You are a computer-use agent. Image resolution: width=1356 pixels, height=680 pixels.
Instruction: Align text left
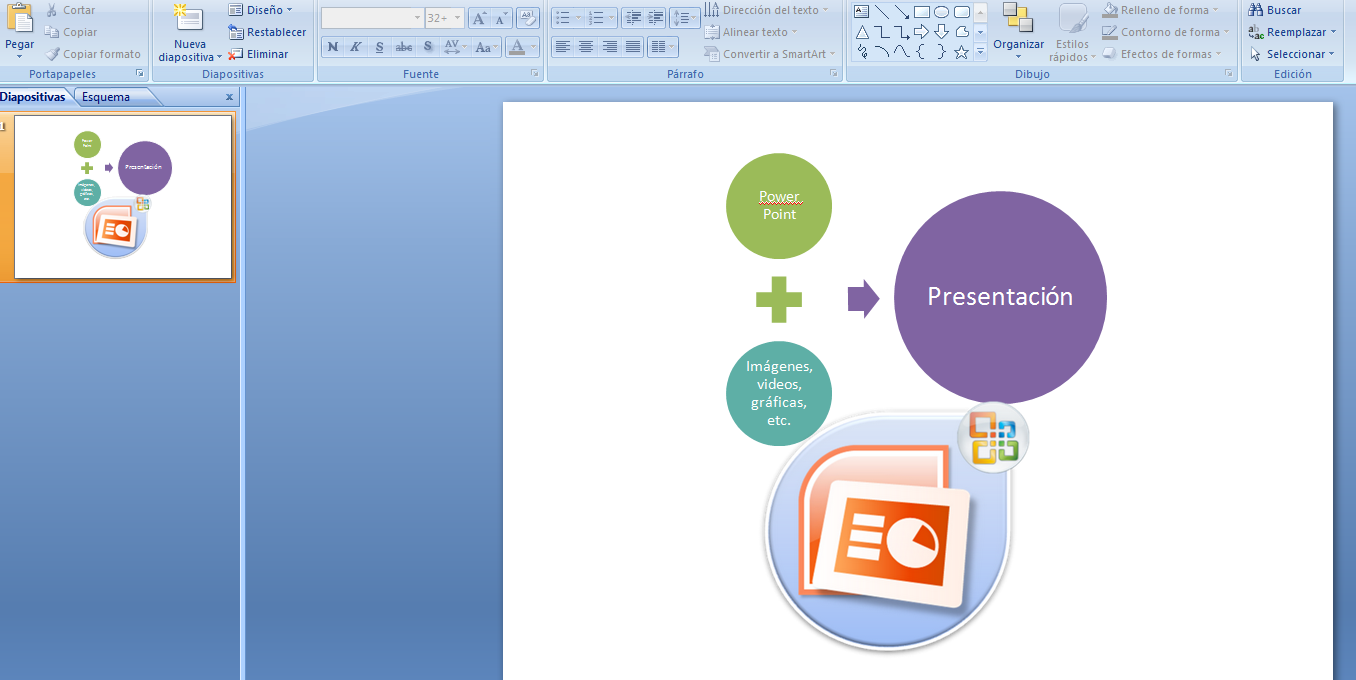(563, 46)
